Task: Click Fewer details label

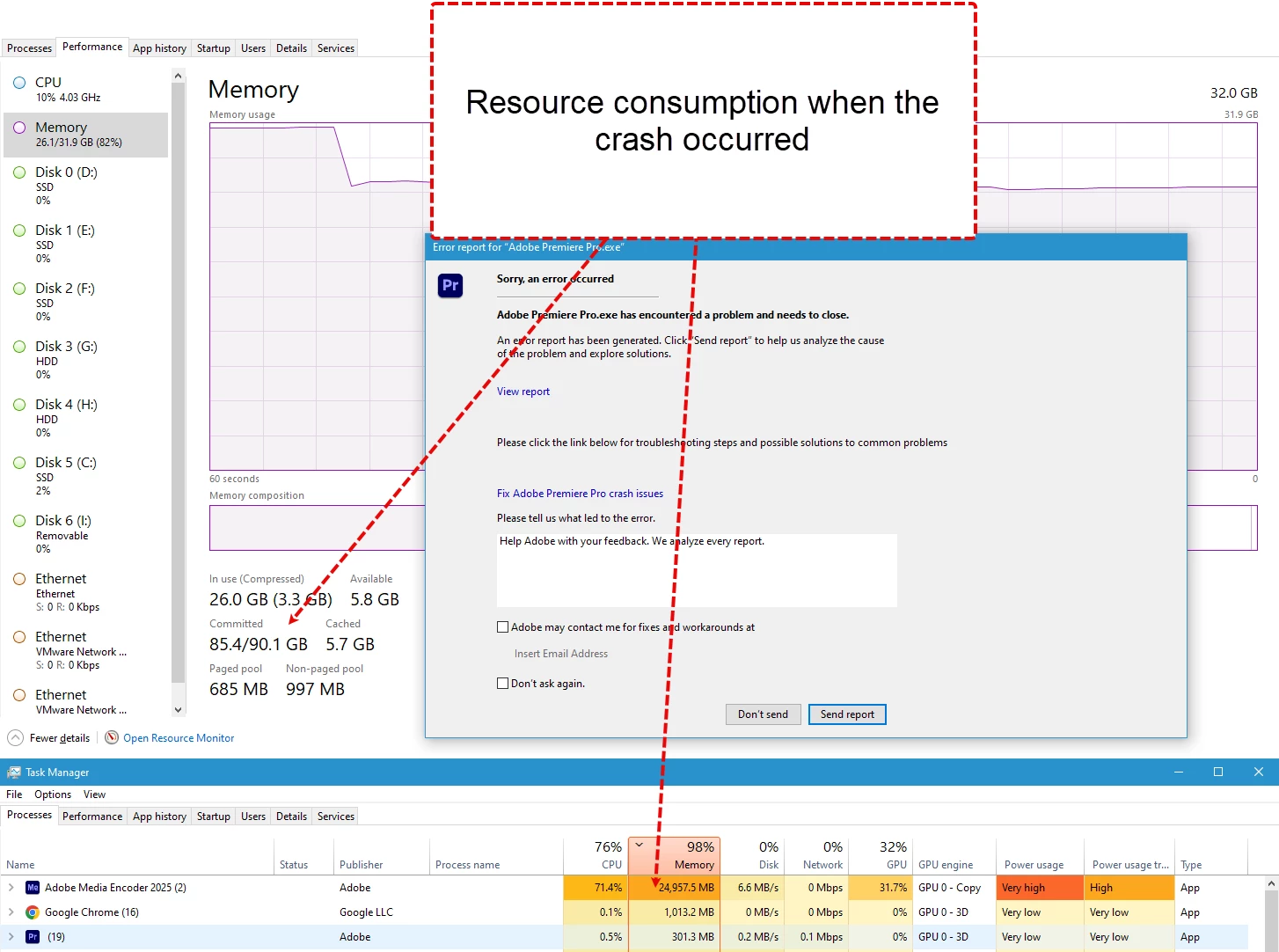Action: tap(60, 738)
